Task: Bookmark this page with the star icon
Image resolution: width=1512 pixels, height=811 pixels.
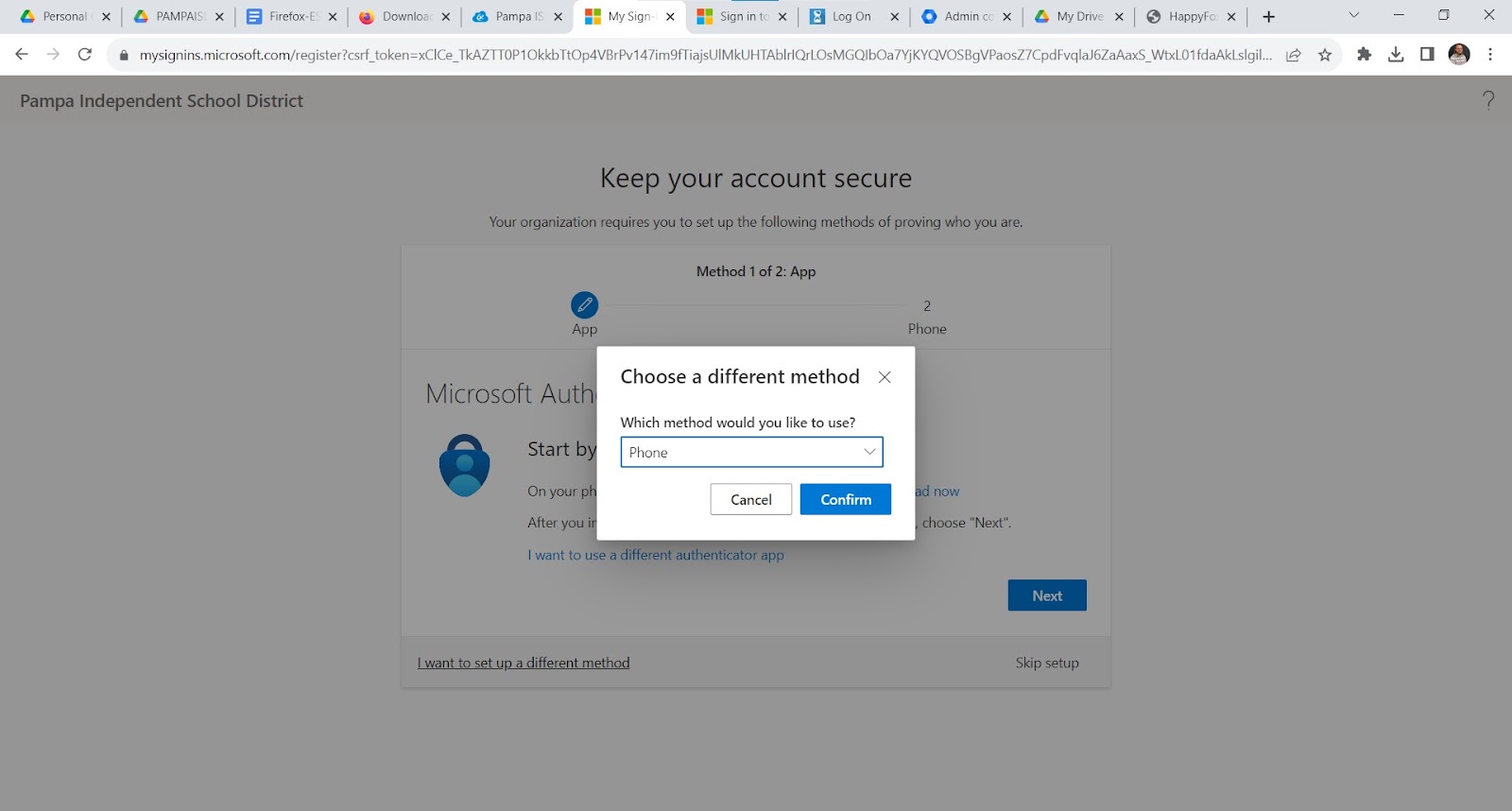Action: click(x=1325, y=55)
